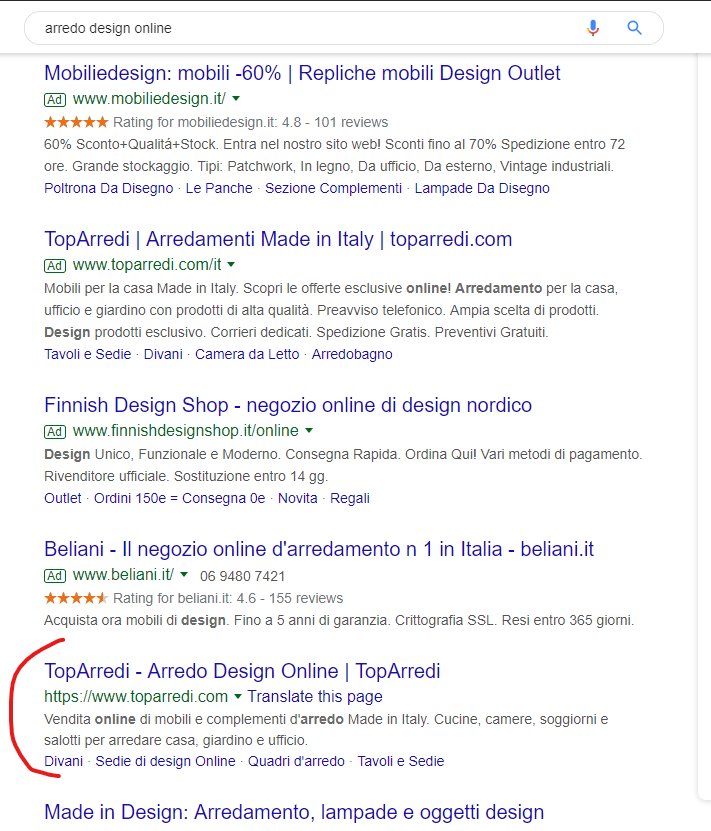
Task: Open the 'Divani' sitelink under TopArredi ad
Action: (x=163, y=354)
